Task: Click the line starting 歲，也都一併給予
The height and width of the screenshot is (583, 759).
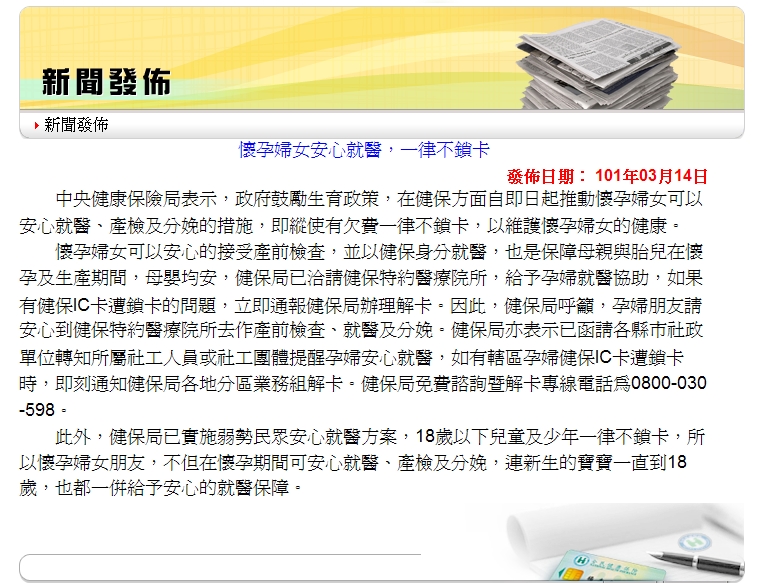Action: 160,488
